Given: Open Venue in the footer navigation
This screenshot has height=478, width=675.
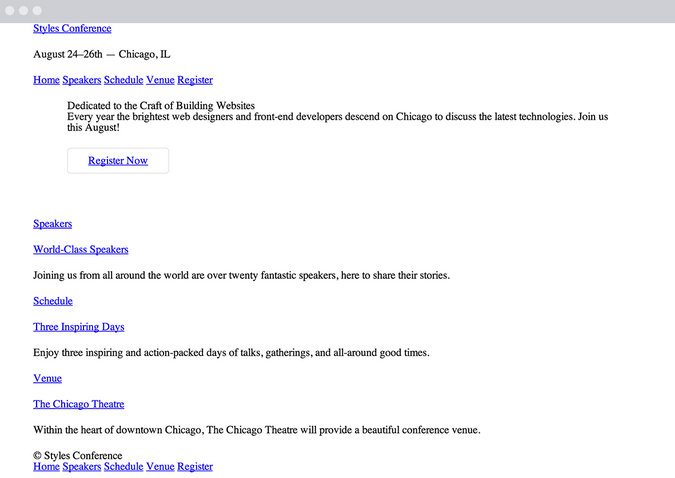Looking at the screenshot, I should click(160, 467).
